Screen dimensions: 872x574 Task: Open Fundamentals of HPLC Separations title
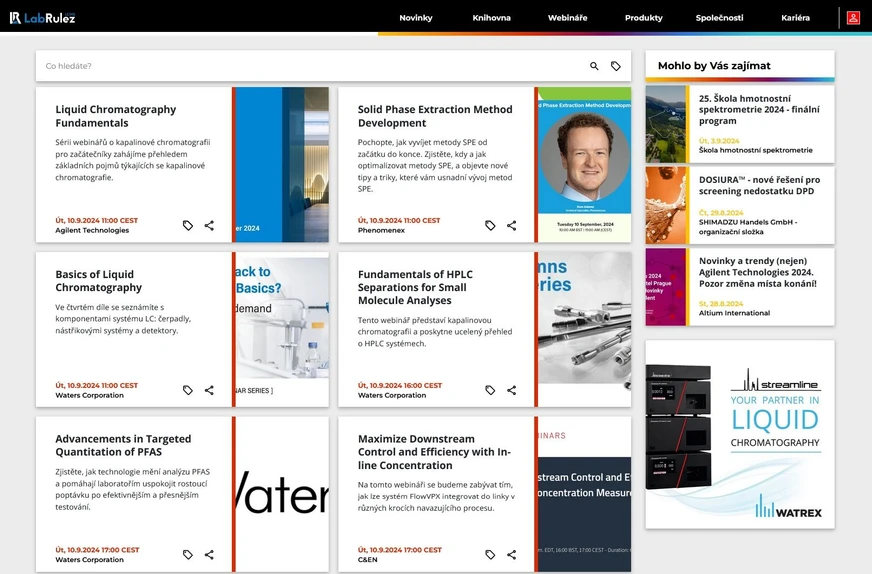pos(415,288)
